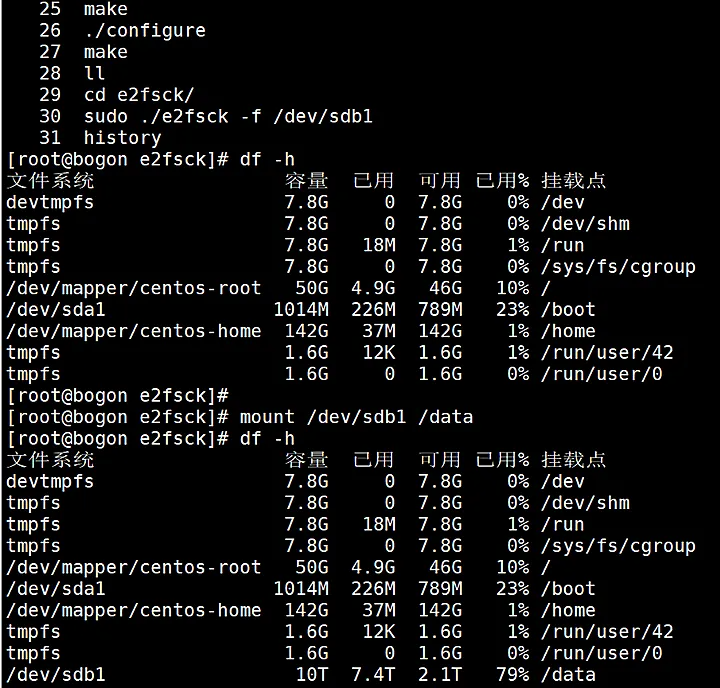Click the first 文件系统 column header
The height and width of the screenshot is (688, 720).
50,181
